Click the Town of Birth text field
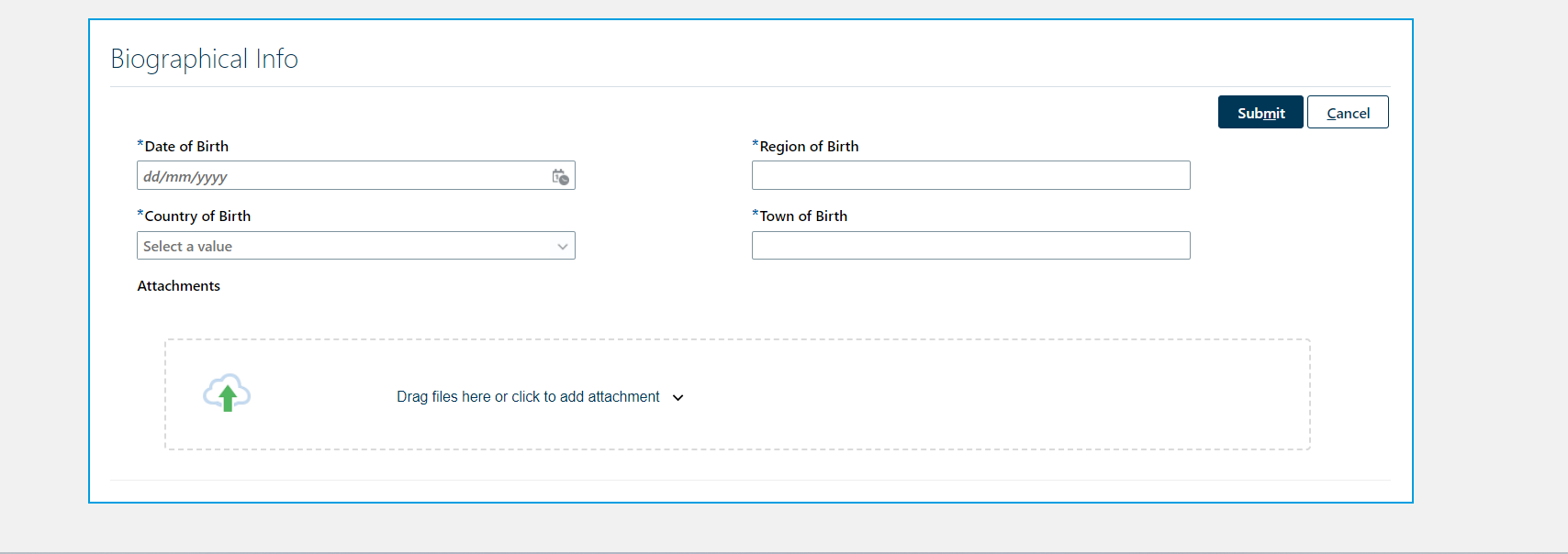This screenshot has height=554, width=1568. 971,245
